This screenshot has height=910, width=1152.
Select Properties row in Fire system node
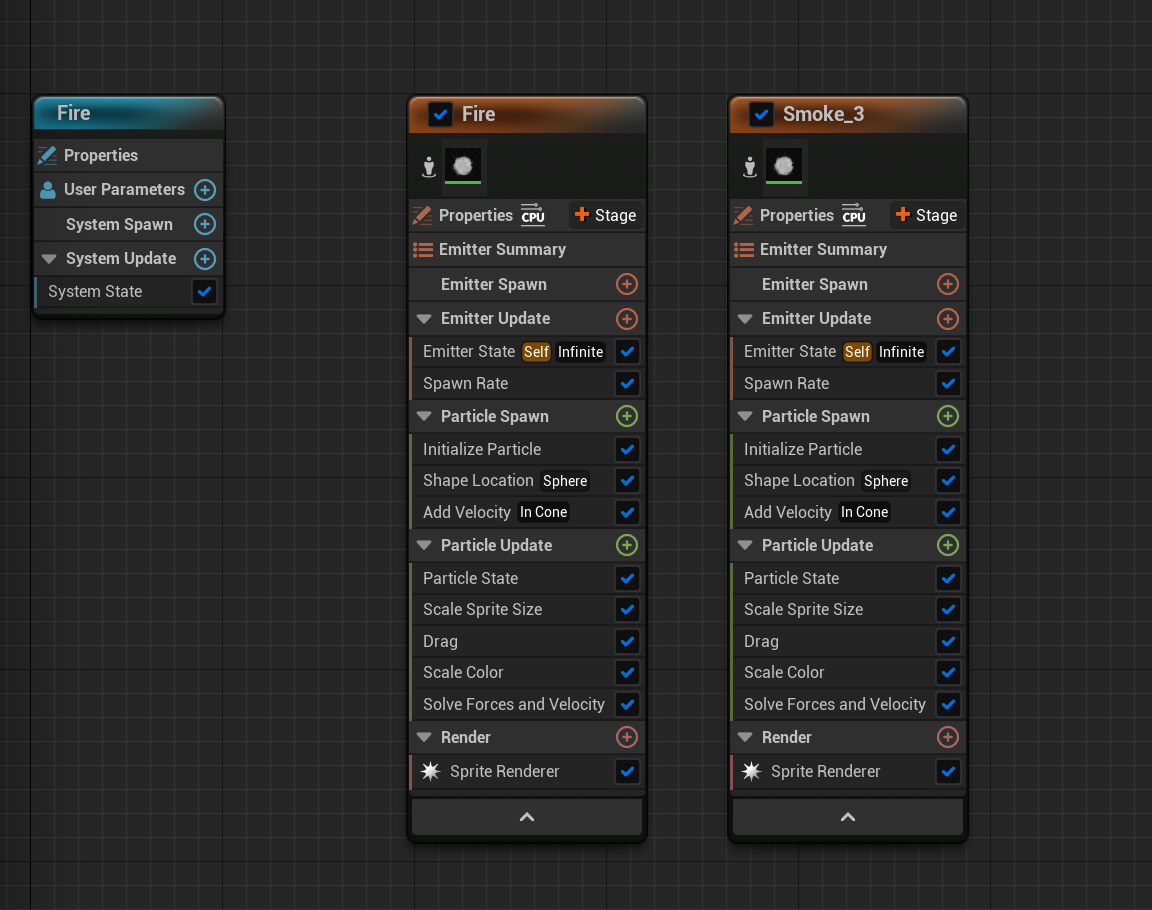(x=101, y=155)
